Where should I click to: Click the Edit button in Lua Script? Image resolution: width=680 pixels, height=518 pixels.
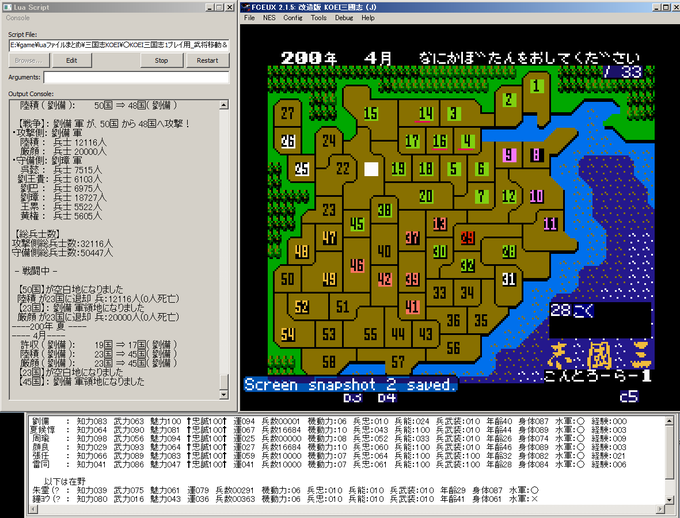[72, 60]
